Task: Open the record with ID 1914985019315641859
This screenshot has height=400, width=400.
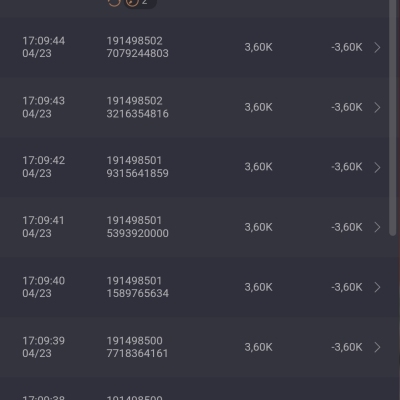Action: coord(137,167)
